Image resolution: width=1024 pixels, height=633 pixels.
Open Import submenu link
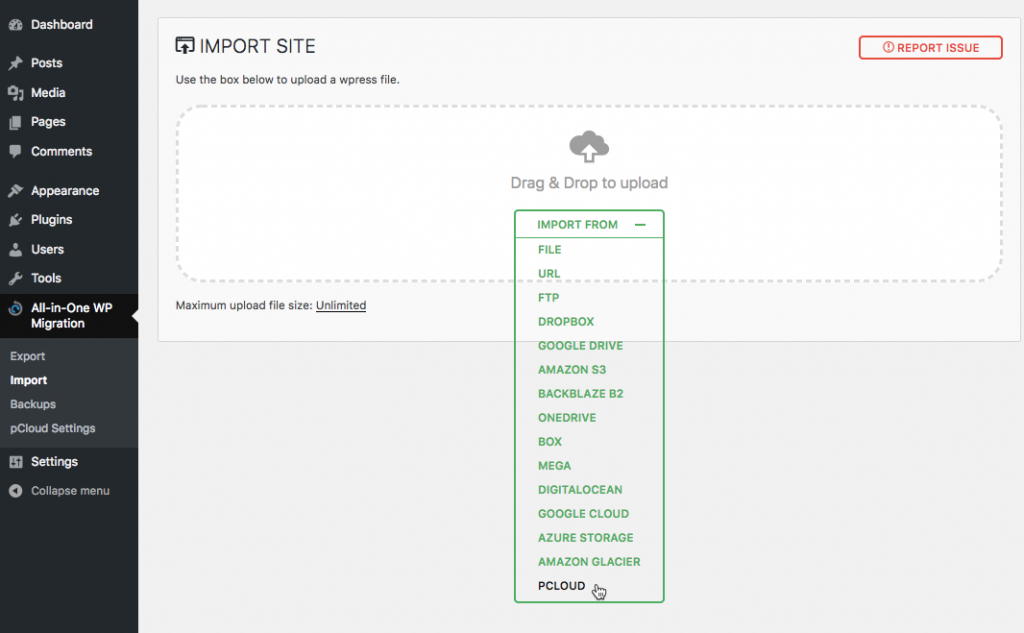point(28,380)
